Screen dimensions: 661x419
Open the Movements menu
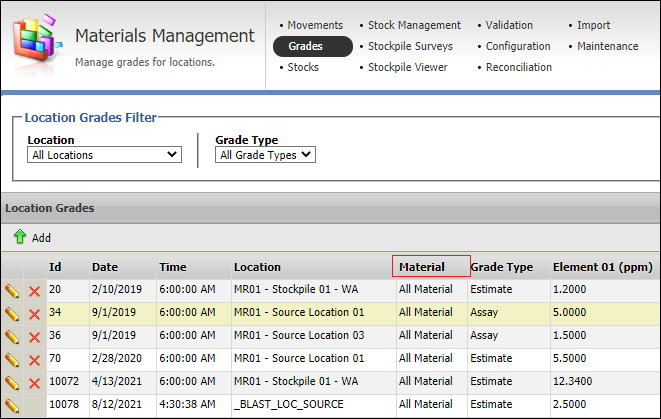315,25
